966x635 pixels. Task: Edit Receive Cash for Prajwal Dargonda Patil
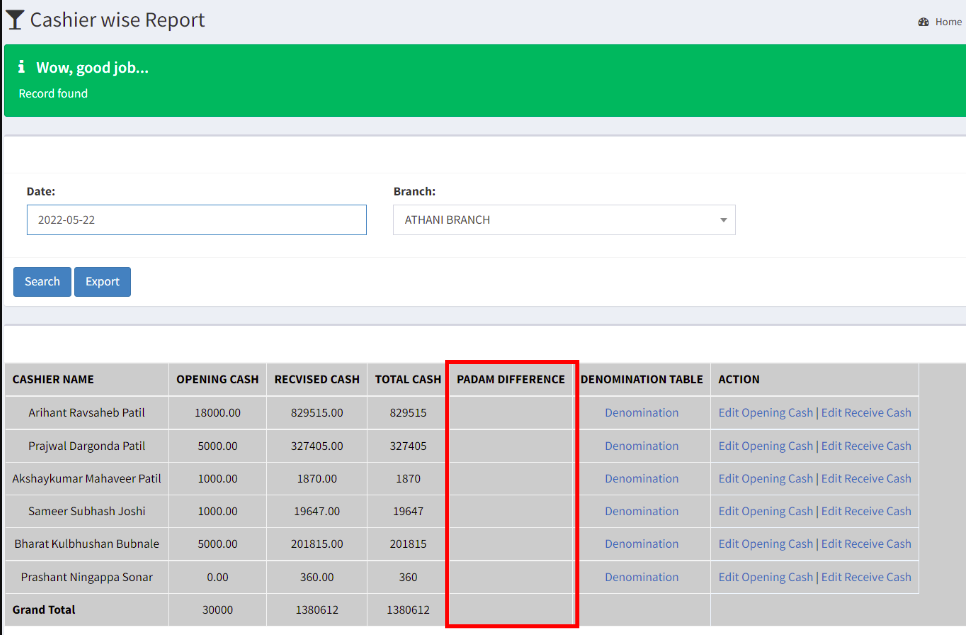[x=866, y=446]
